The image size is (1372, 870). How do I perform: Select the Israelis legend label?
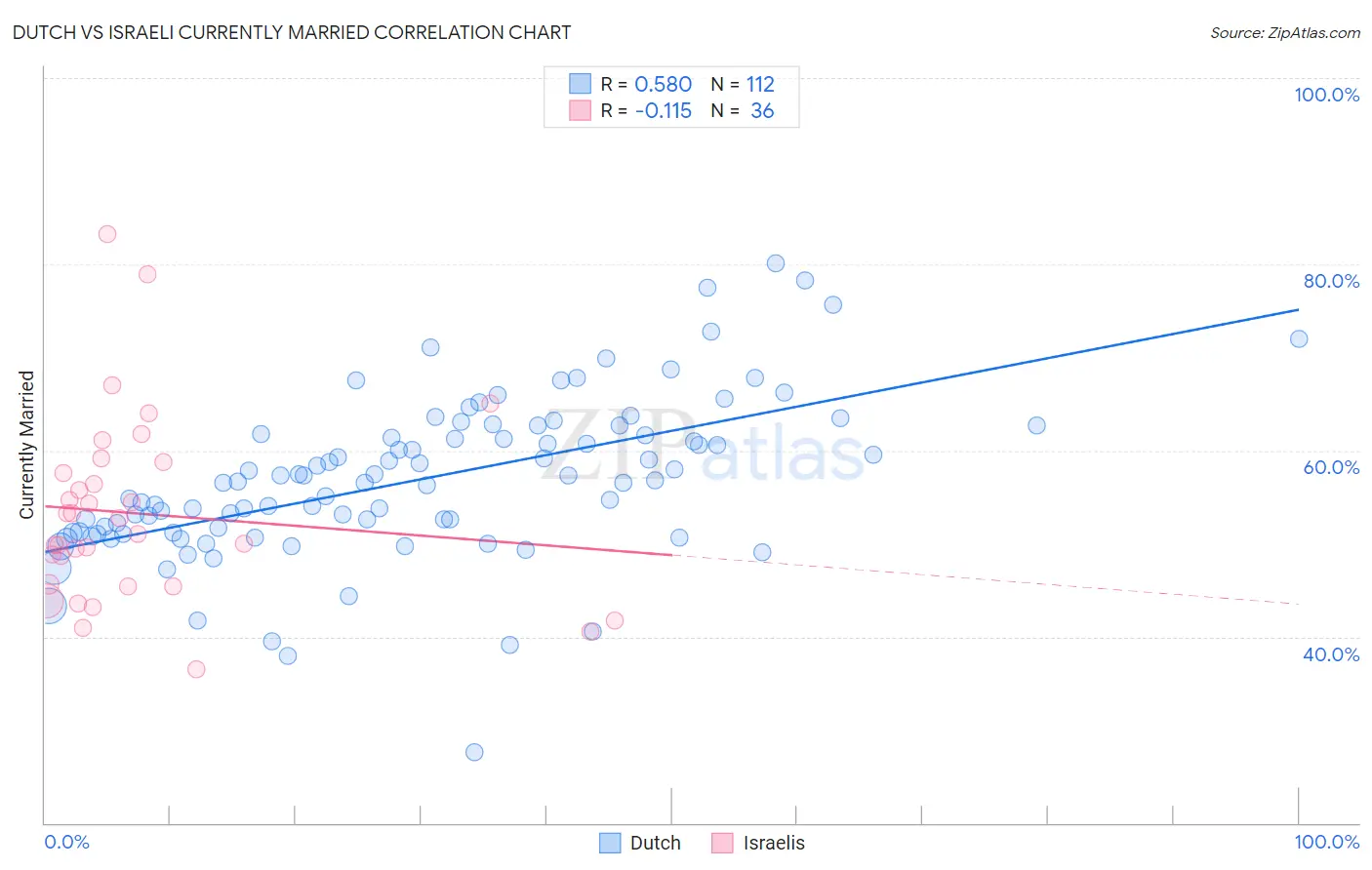click(775, 843)
